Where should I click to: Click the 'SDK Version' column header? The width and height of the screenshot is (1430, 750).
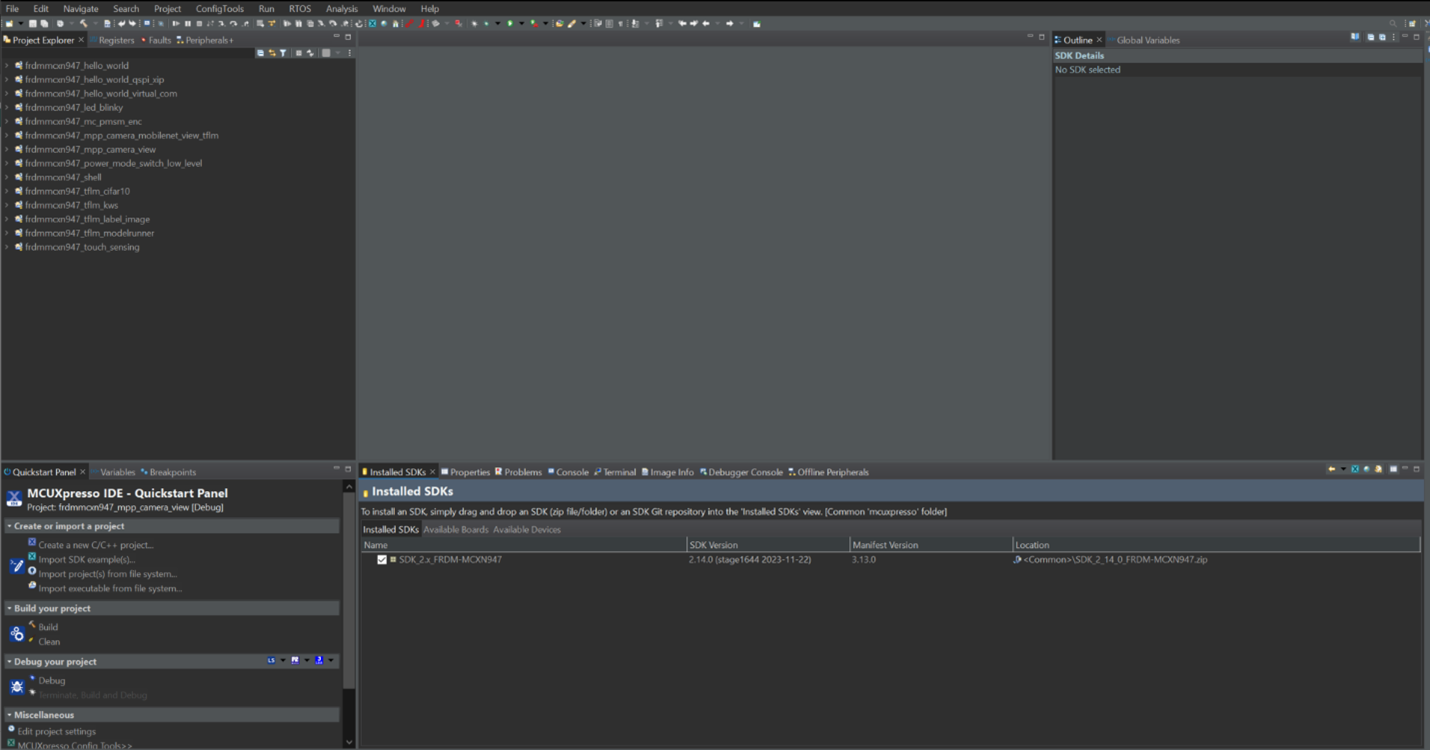[x=768, y=545]
